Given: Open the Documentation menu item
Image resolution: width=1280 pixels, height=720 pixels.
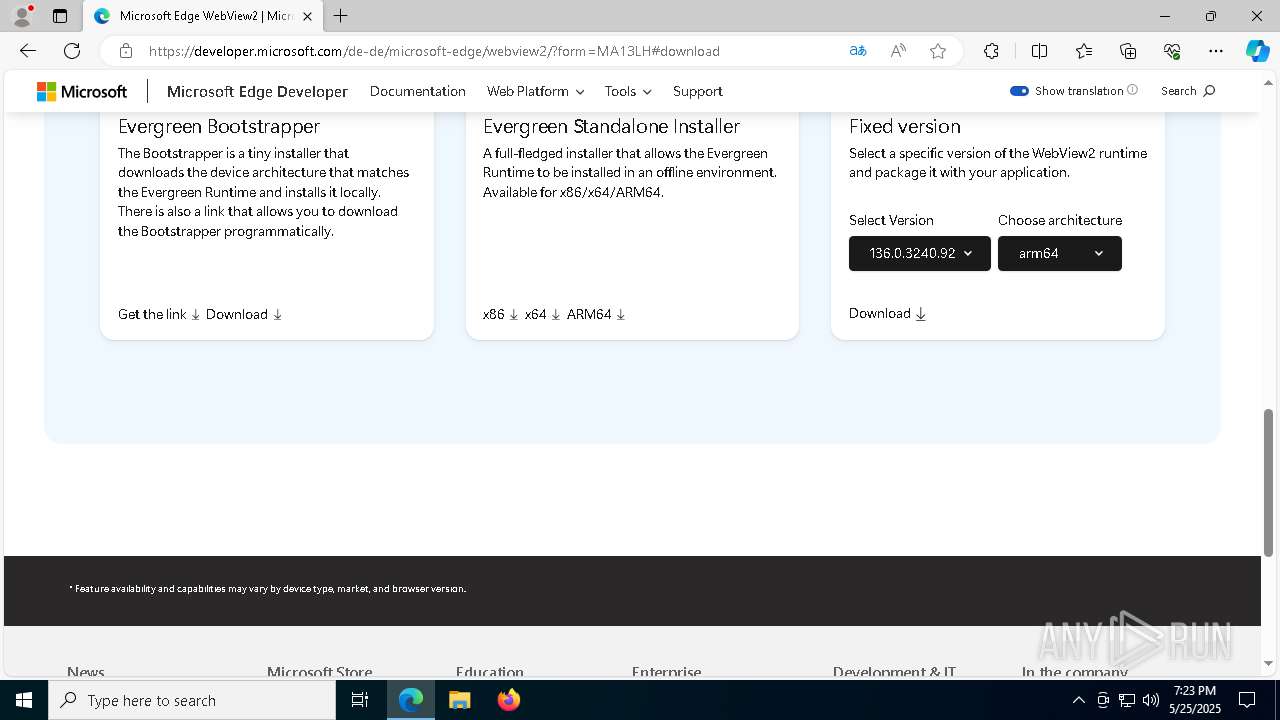Looking at the screenshot, I should 418,91.
